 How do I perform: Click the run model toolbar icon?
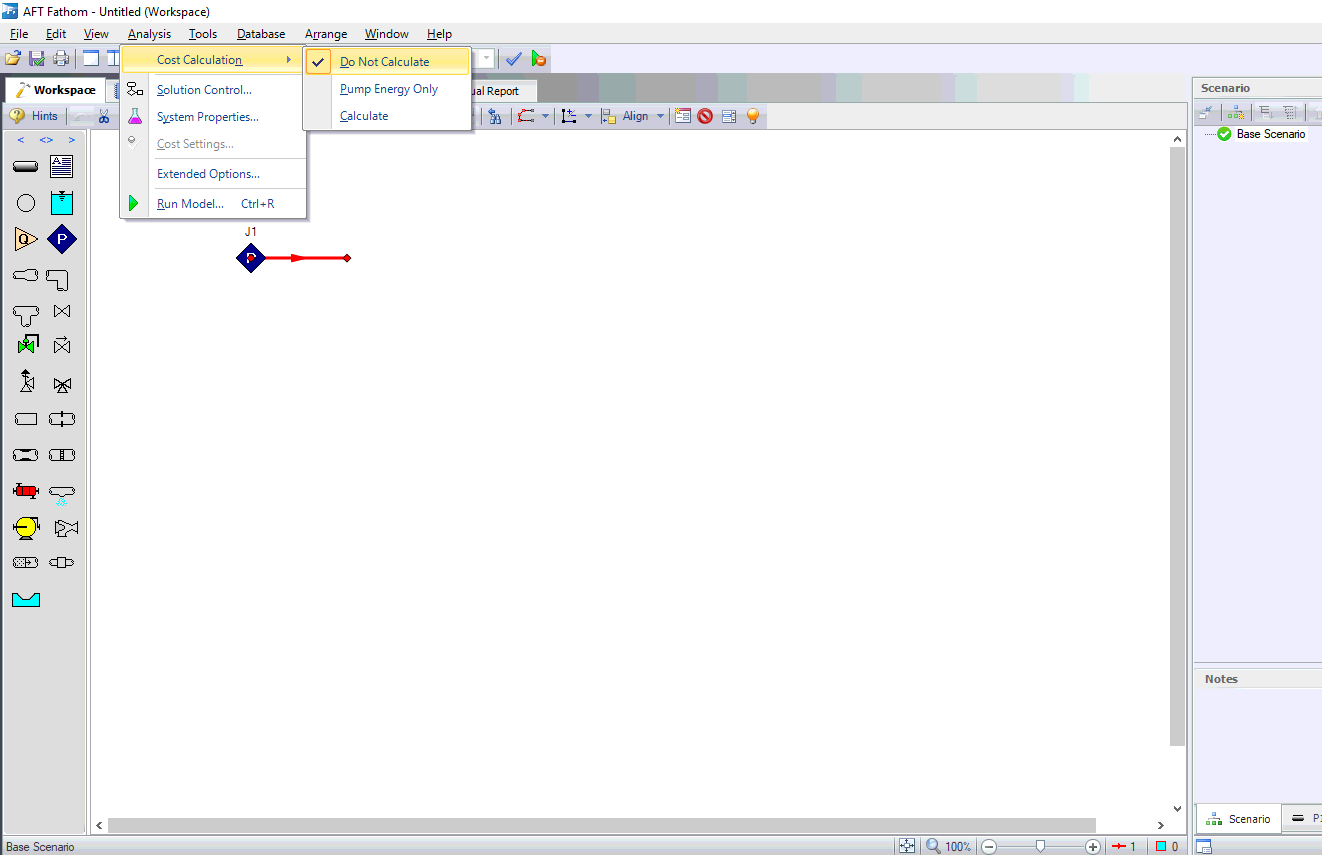point(539,59)
